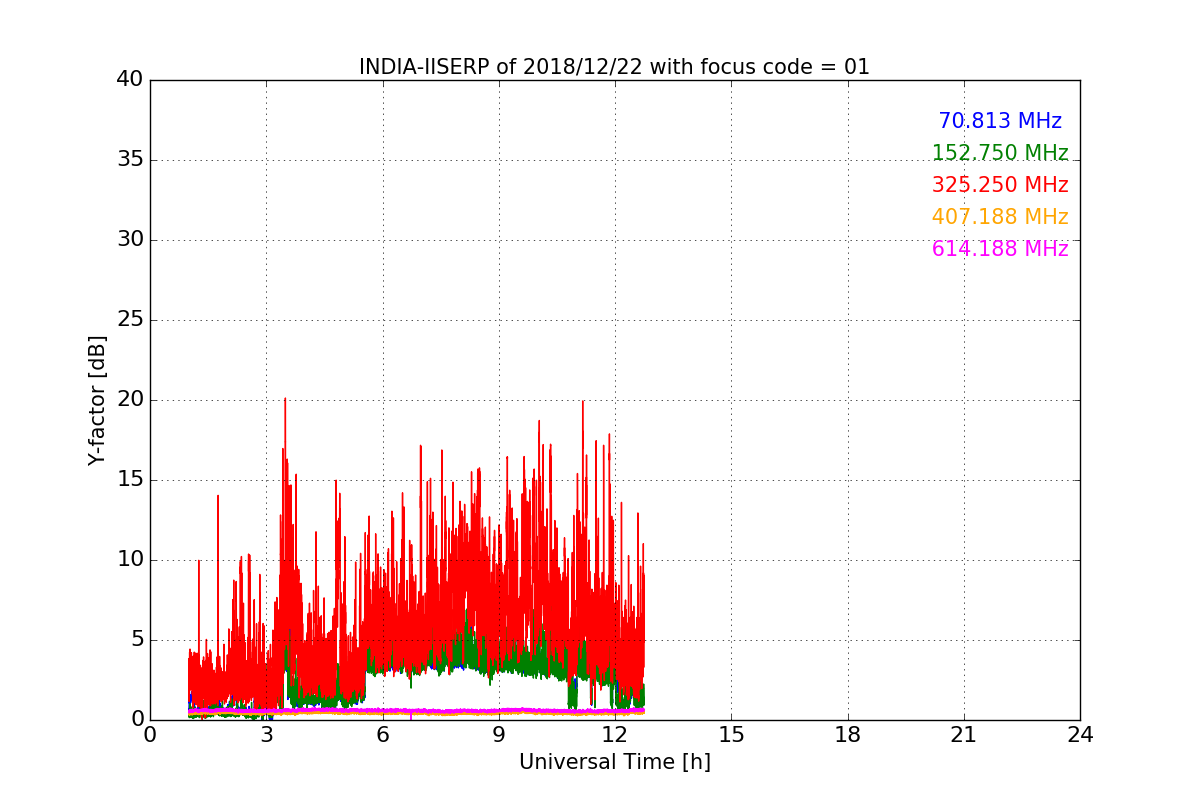Image resolution: width=1200 pixels, height=800 pixels.
Task: Select the 152.750 MHz legend label
Action: click(x=1000, y=153)
